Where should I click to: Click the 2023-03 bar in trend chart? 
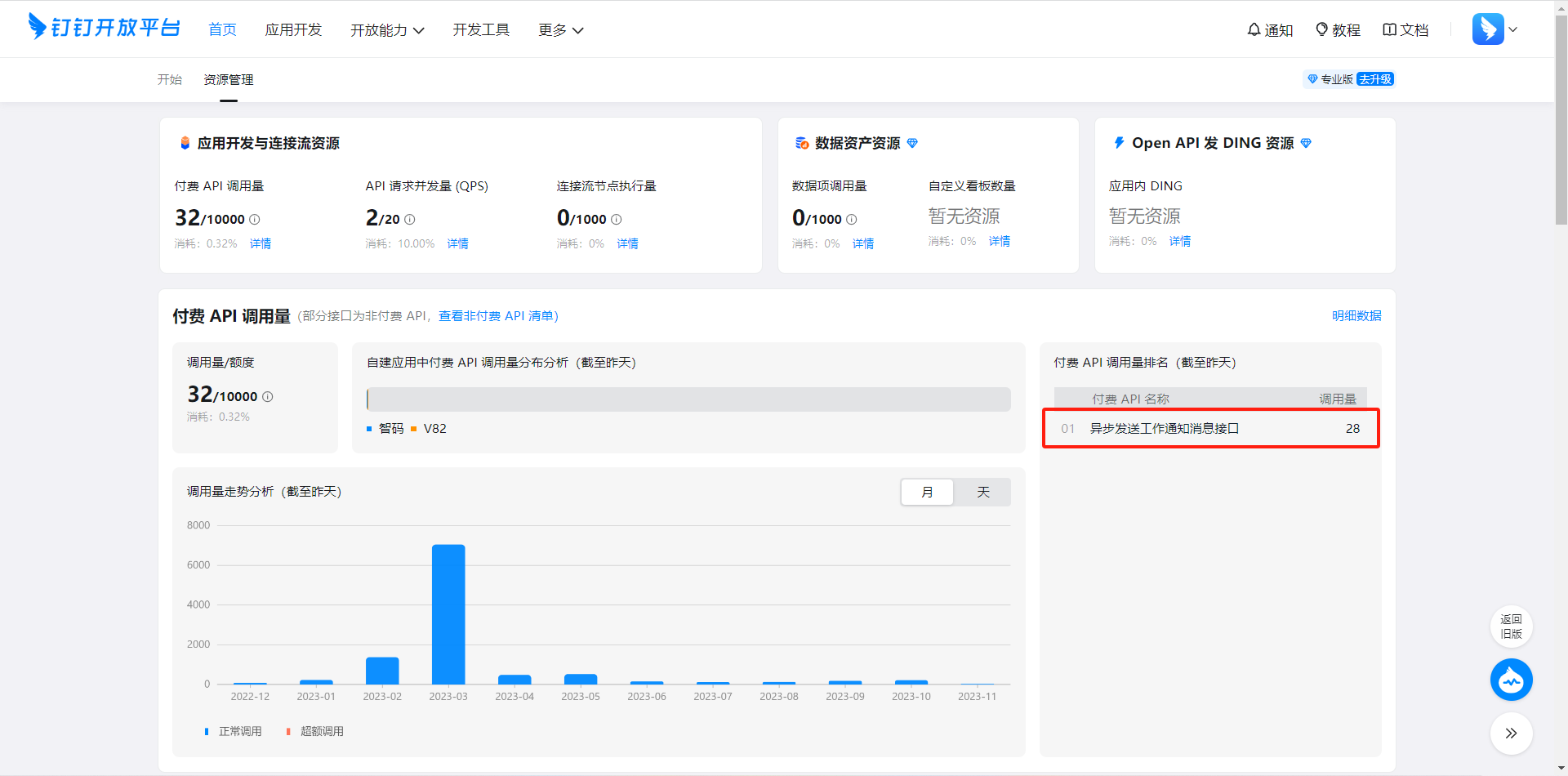448,614
